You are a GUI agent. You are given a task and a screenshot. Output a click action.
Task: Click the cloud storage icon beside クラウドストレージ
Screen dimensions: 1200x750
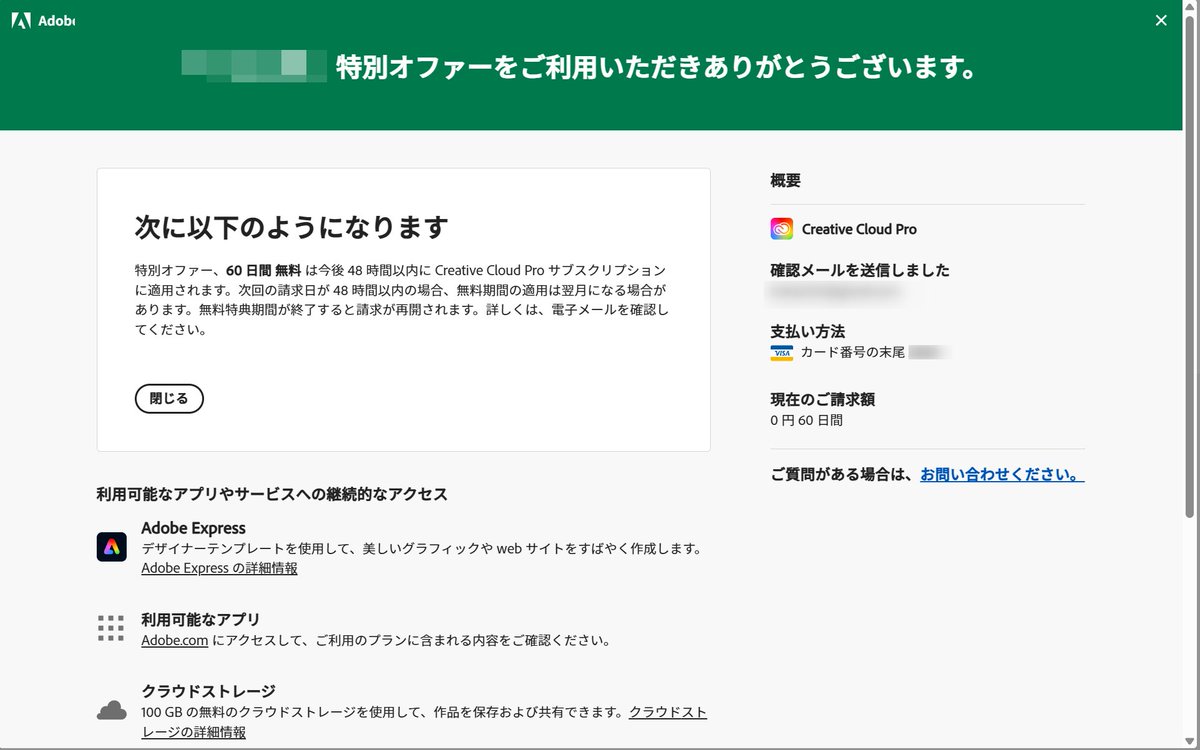click(111, 710)
